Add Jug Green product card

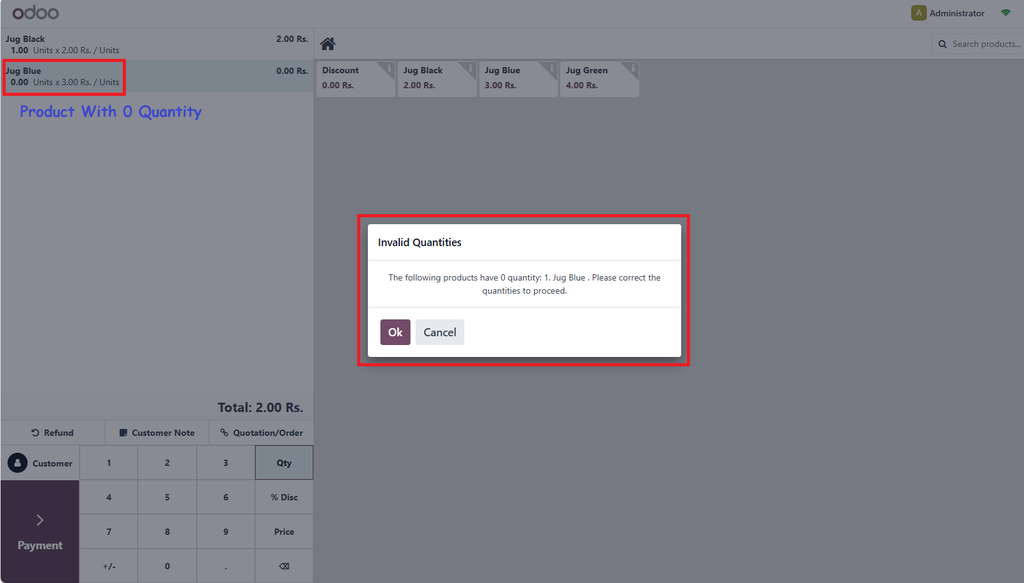[600, 78]
